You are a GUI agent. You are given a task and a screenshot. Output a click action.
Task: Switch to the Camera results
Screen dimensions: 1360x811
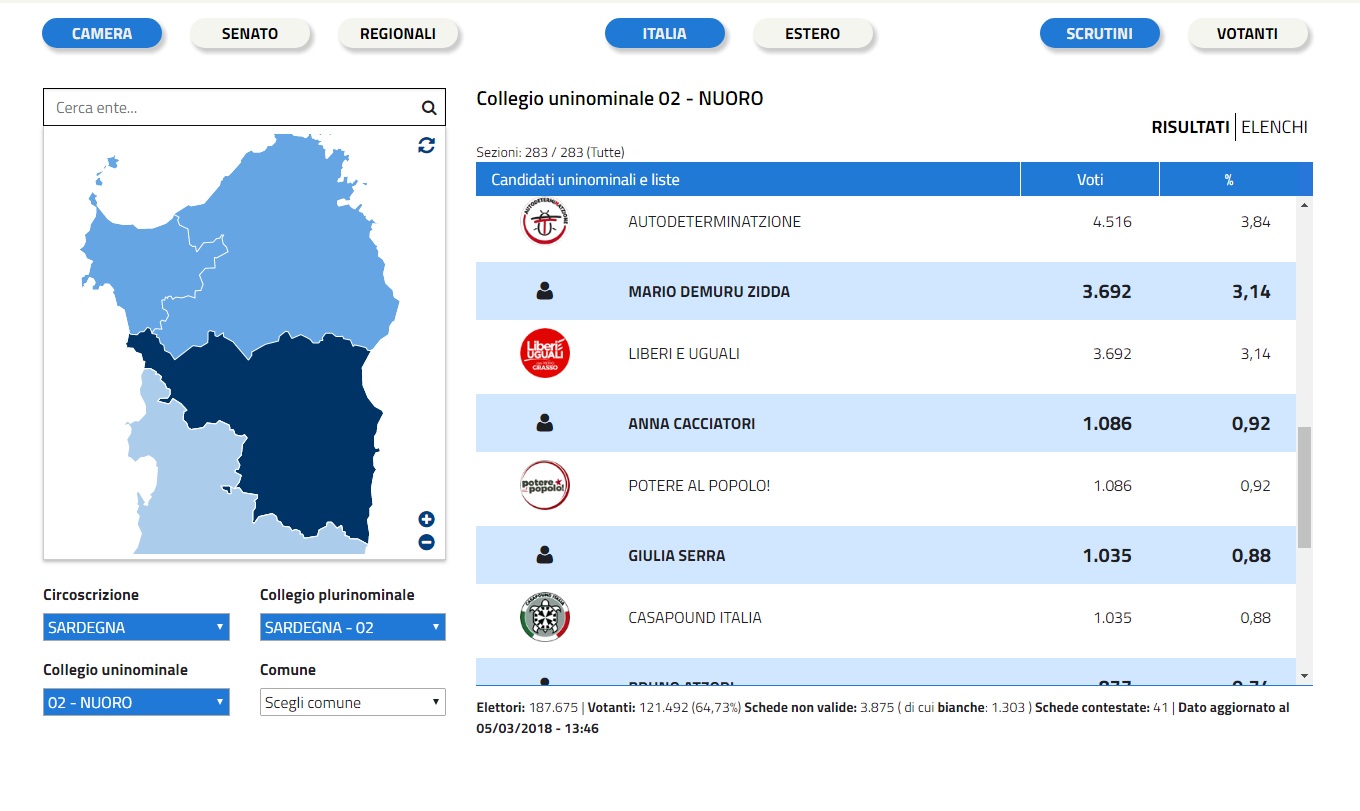pyautogui.click(x=102, y=33)
